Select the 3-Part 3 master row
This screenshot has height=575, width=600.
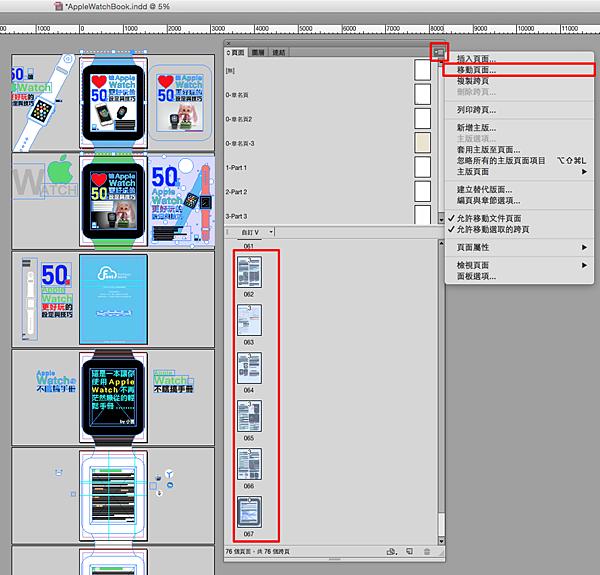coord(331,215)
